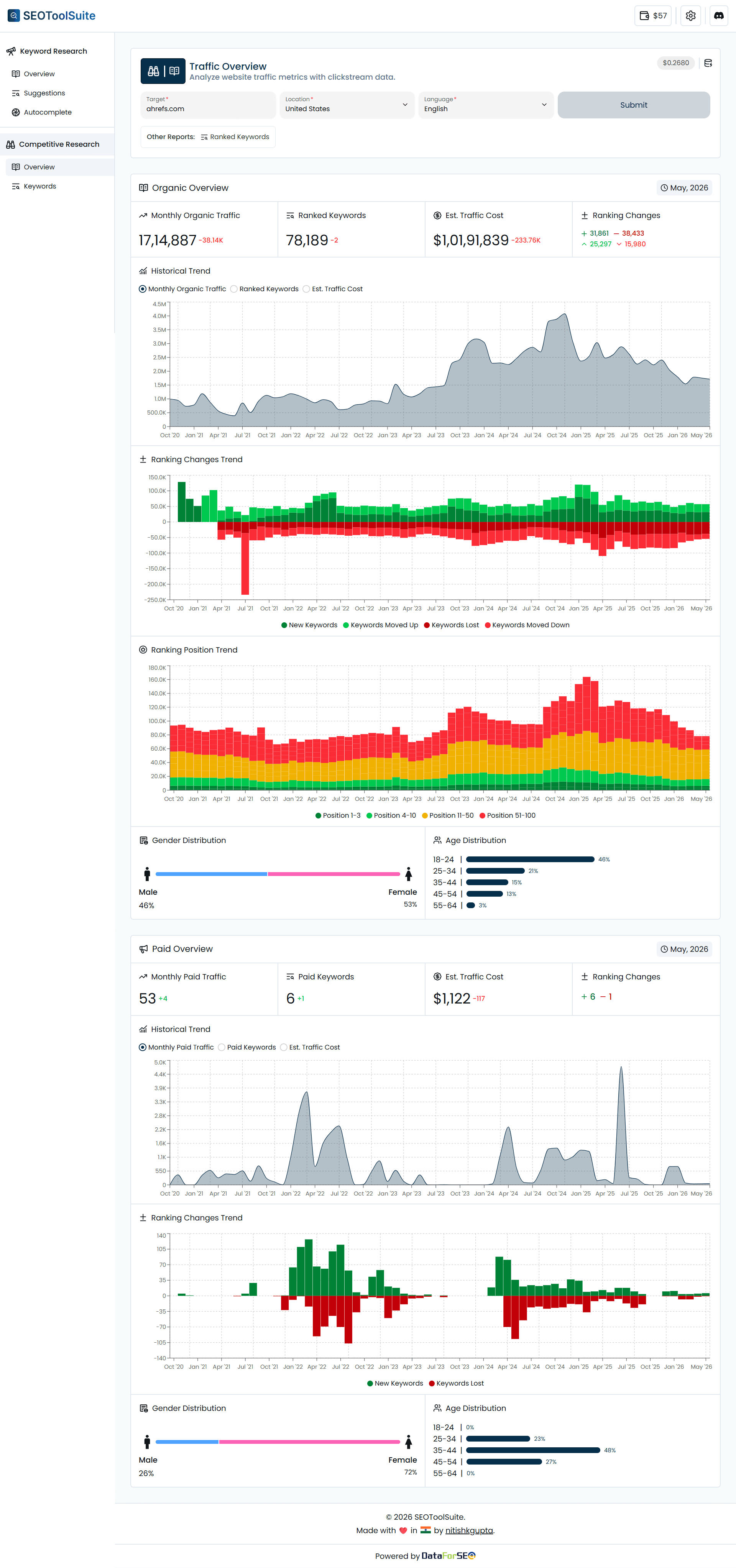Open the nitishkgupta footer link
The height and width of the screenshot is (1568, 736).
[x=469, y=1530]
